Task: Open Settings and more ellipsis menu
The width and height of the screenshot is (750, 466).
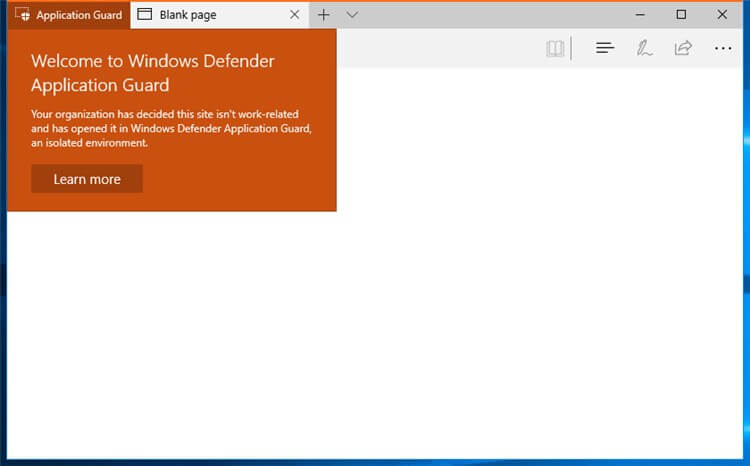Action: [x=723, y=48]
